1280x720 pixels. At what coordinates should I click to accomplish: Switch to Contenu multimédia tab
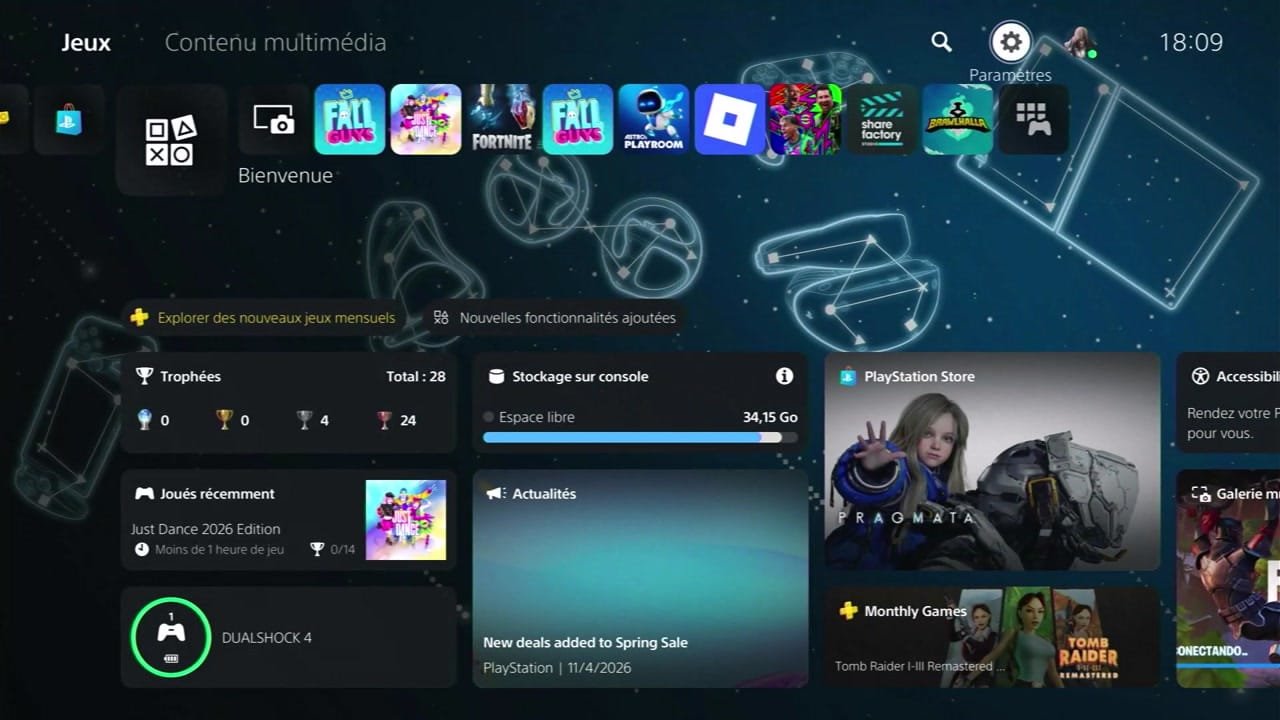pyautogui.click(x=275, y=42)
